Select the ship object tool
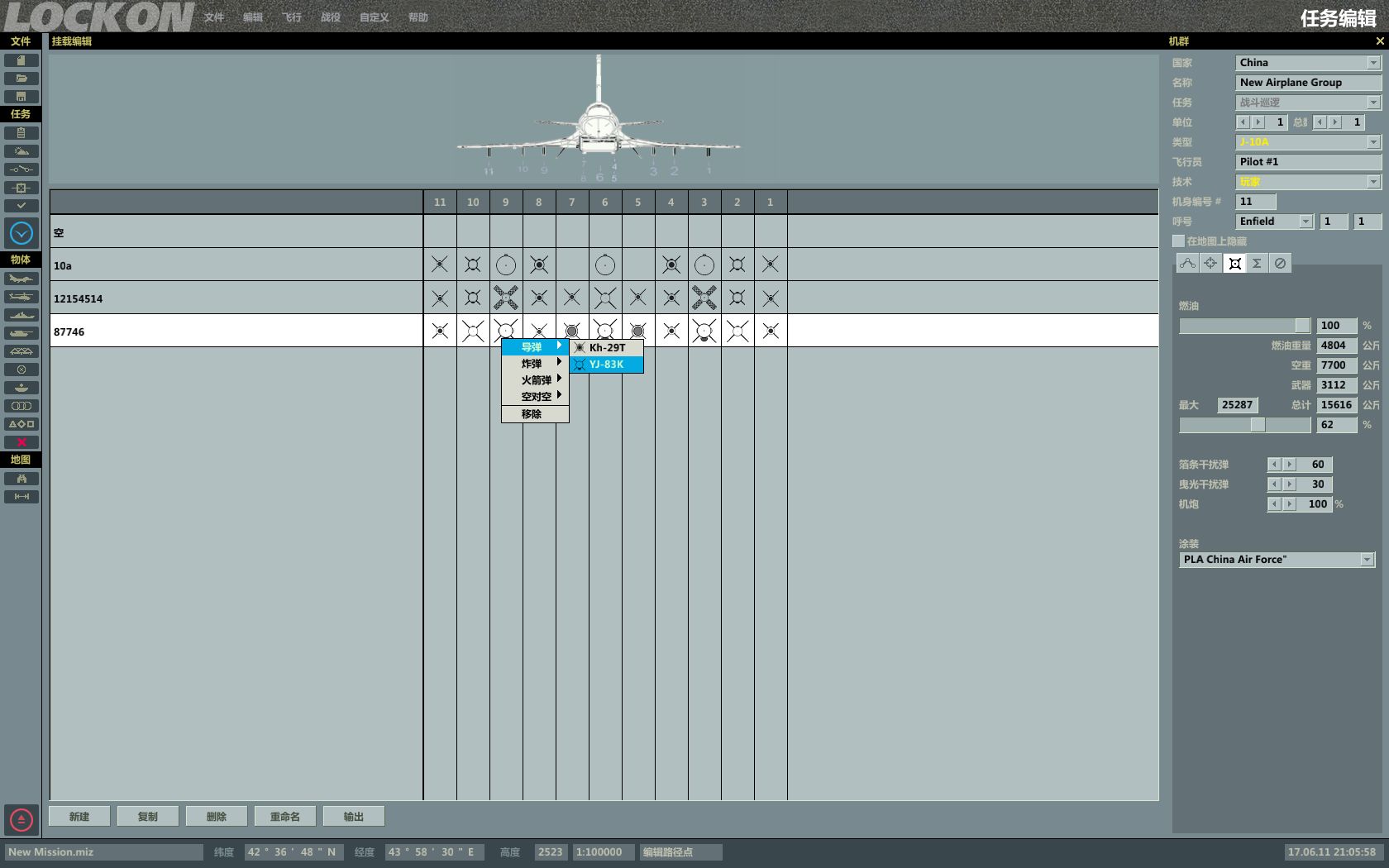This screenshot has width=1389, height=868. point(21,315)
